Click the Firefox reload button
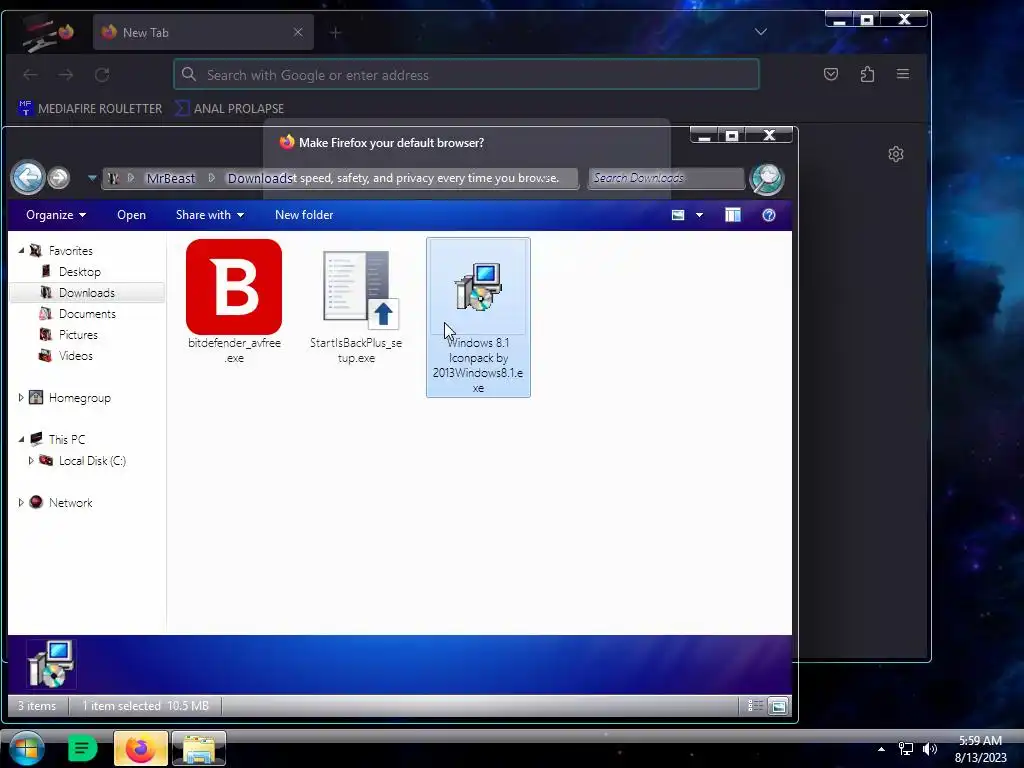The height and width of the screenshot is (768, 1024). [102, 74]
